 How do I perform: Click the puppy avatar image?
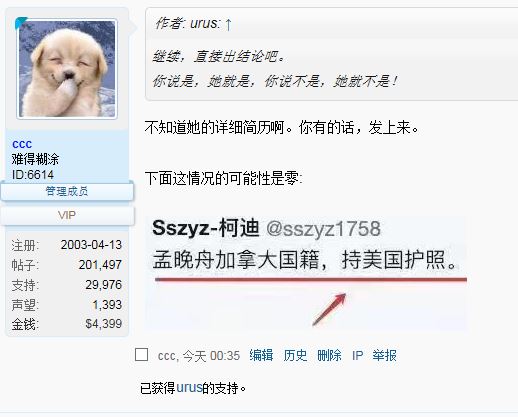(67, 69)
